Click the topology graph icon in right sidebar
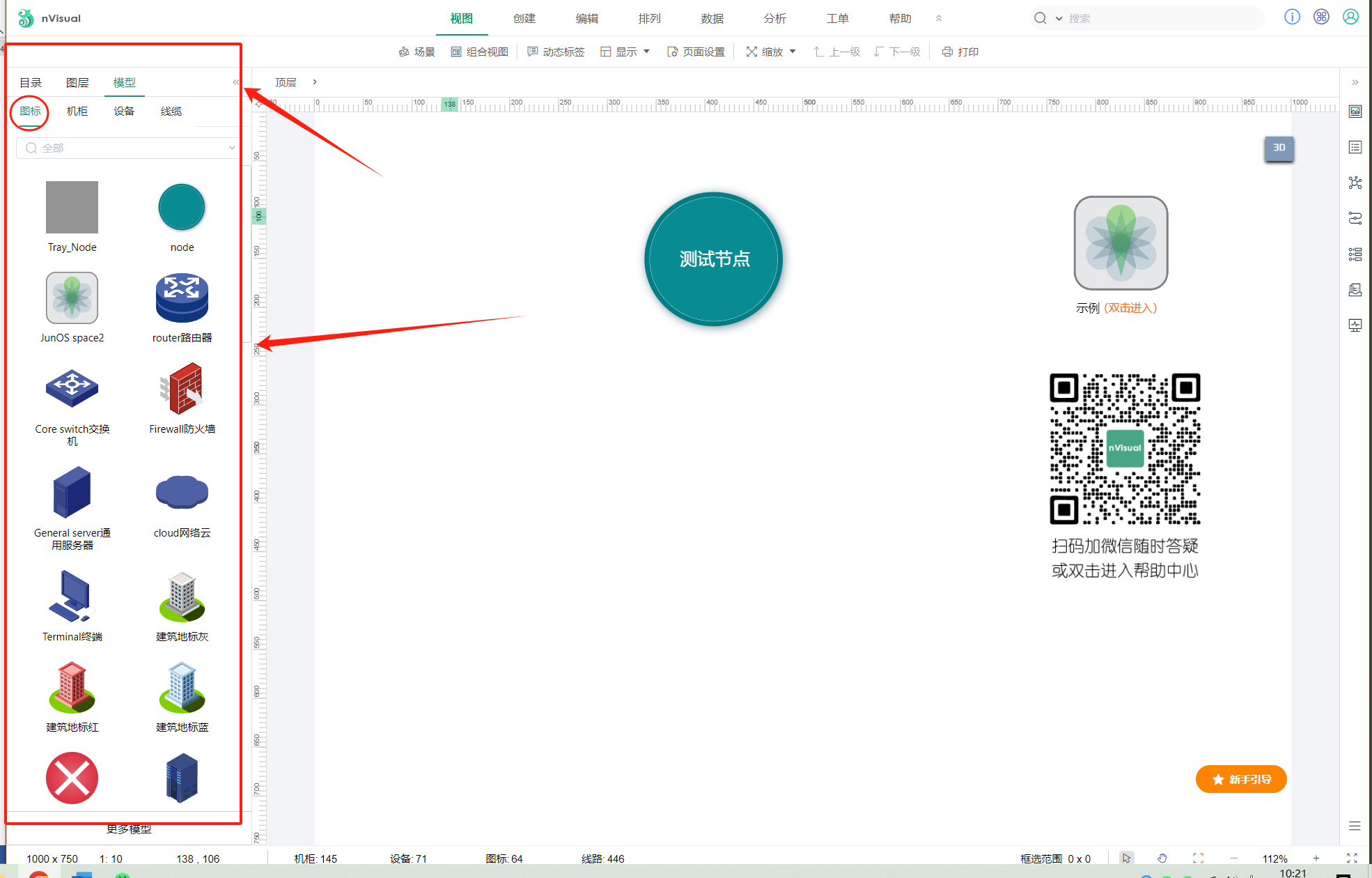This screenshot has width=1372, height=878. coord(1355,183)
